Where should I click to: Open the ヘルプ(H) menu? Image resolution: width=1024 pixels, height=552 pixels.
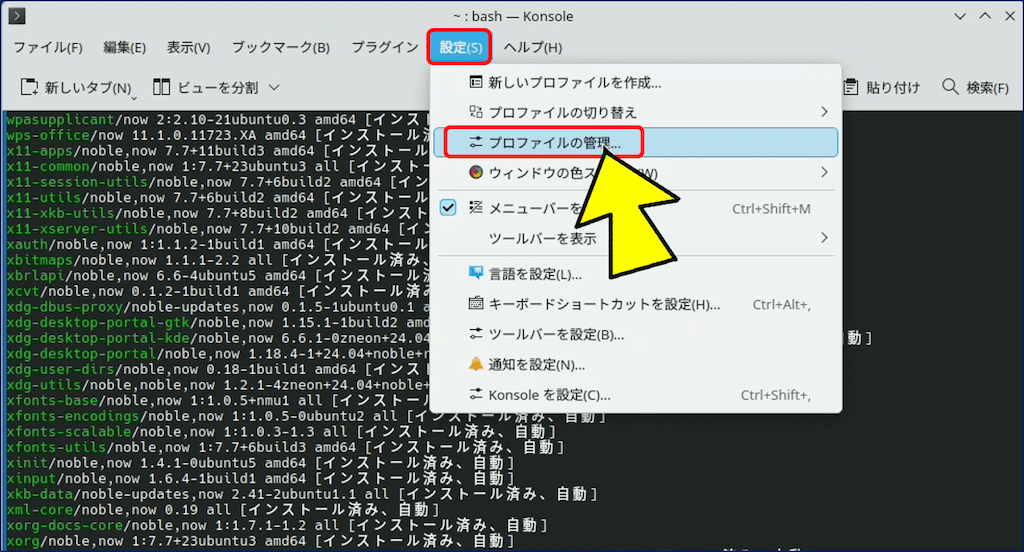(533, 47)
